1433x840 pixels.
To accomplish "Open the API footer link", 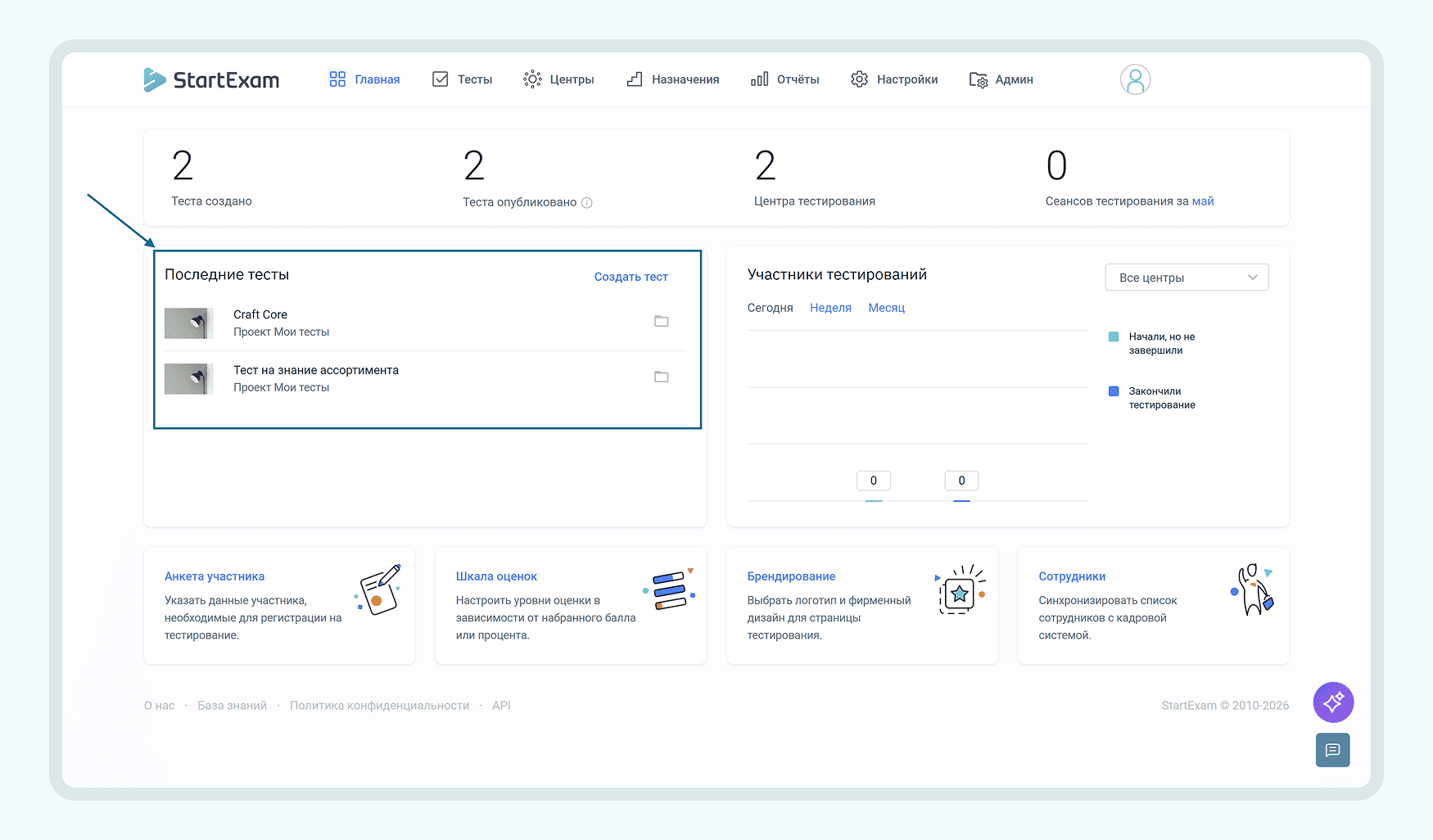I will click(x=501, y=706).
